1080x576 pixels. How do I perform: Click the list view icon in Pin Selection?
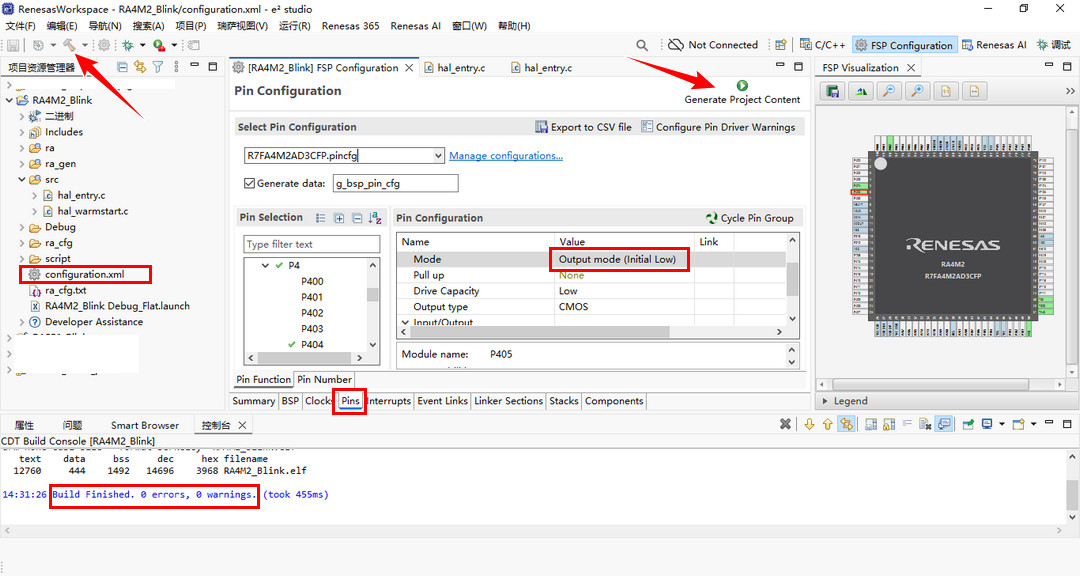coord(321,218)
